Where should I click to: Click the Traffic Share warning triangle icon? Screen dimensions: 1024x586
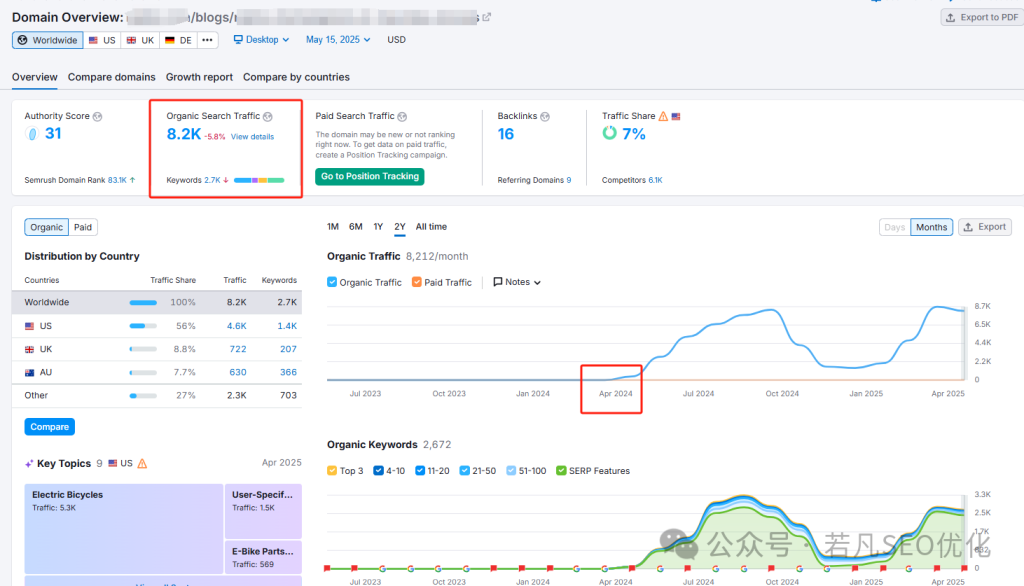pos(663,117)
